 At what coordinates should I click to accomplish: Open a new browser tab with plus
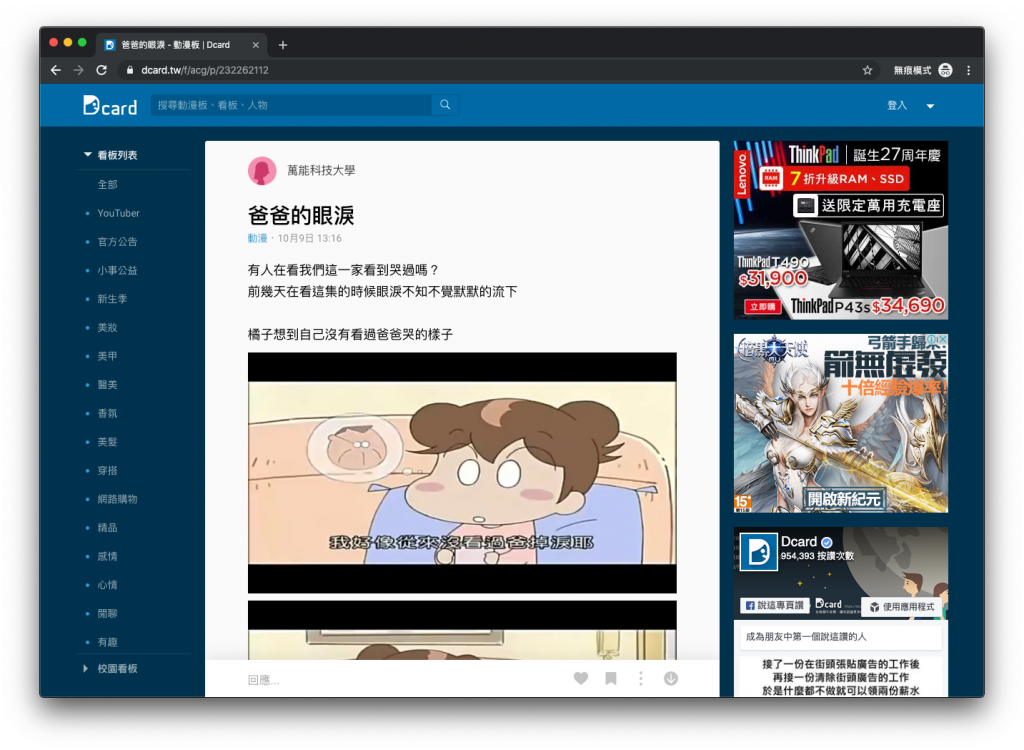283,45
